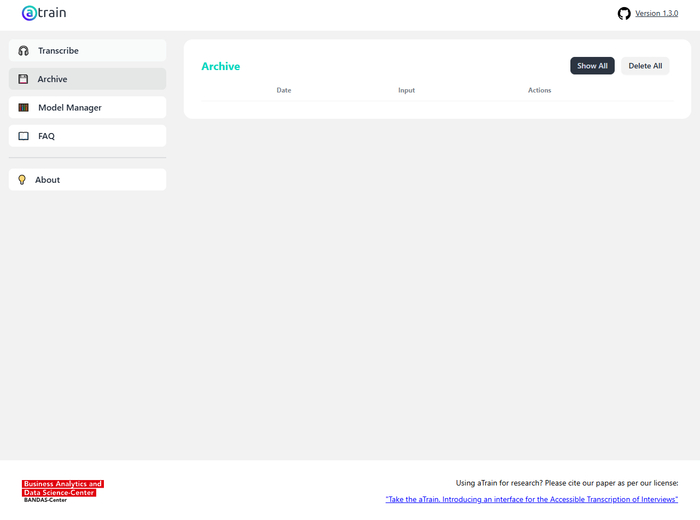Image resolution: width=700 pixels, height=520 pixels.
Task: Click the lightbulb icon next to About
Action: point(22,180)
